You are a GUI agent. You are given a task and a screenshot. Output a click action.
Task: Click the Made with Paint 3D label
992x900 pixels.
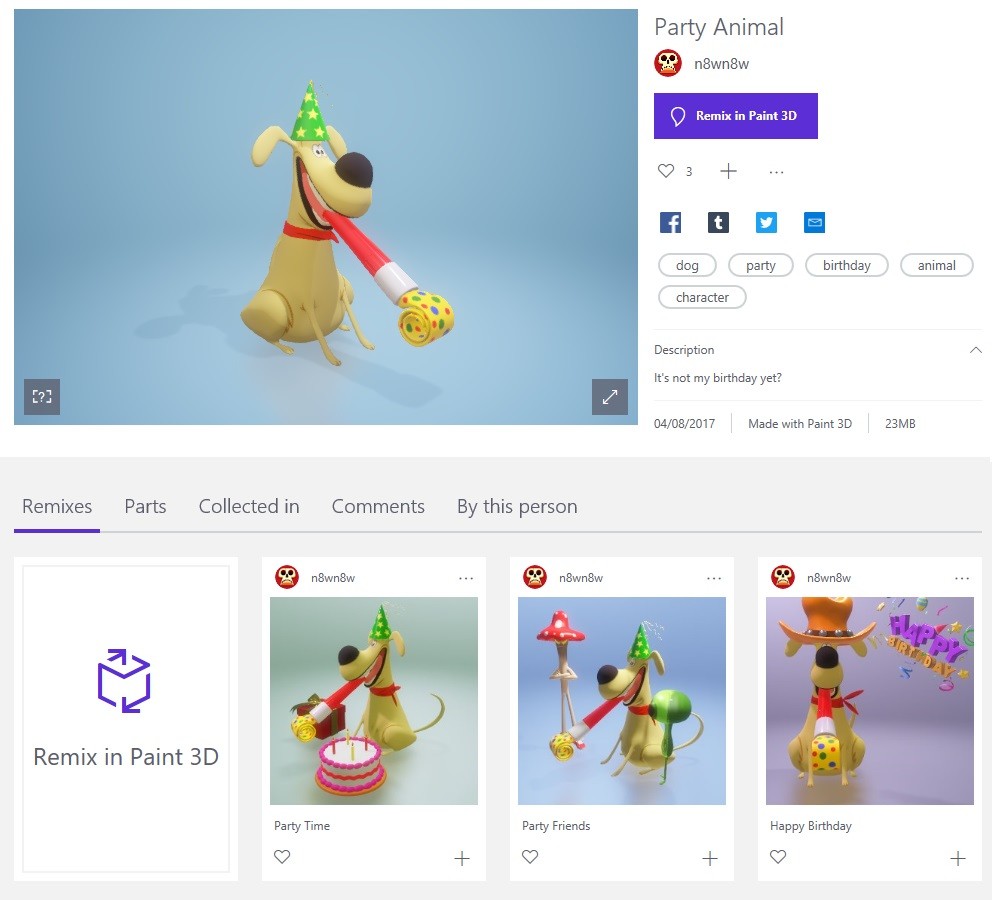(x=800, y=424)
